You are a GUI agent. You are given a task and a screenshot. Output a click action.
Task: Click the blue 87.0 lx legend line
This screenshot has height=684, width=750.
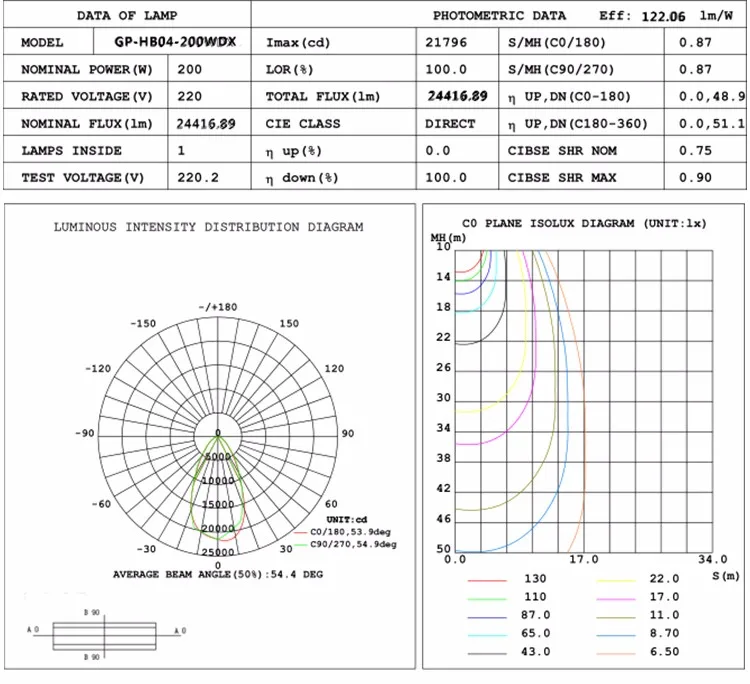[487, 618]
